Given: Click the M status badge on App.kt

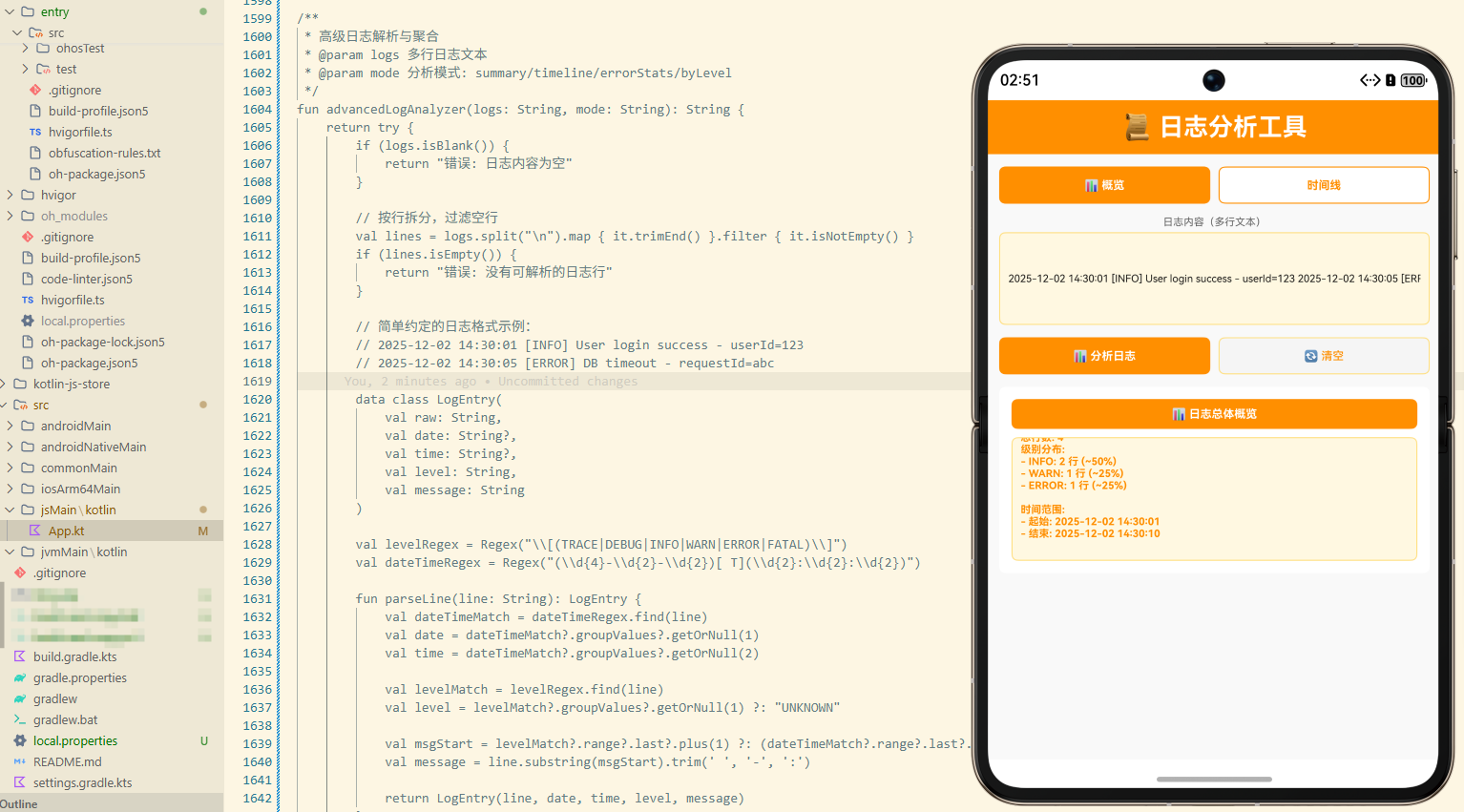Looking at the screenshot, I should click(x=203, y=531).
